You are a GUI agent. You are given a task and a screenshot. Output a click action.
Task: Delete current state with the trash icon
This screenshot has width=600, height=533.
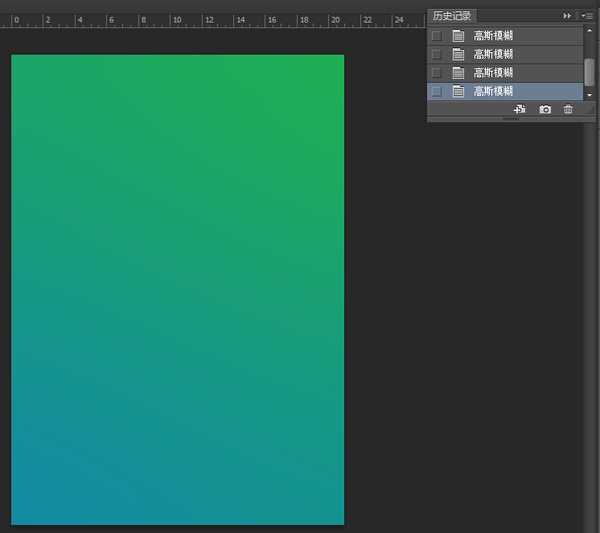coord(568,109)
